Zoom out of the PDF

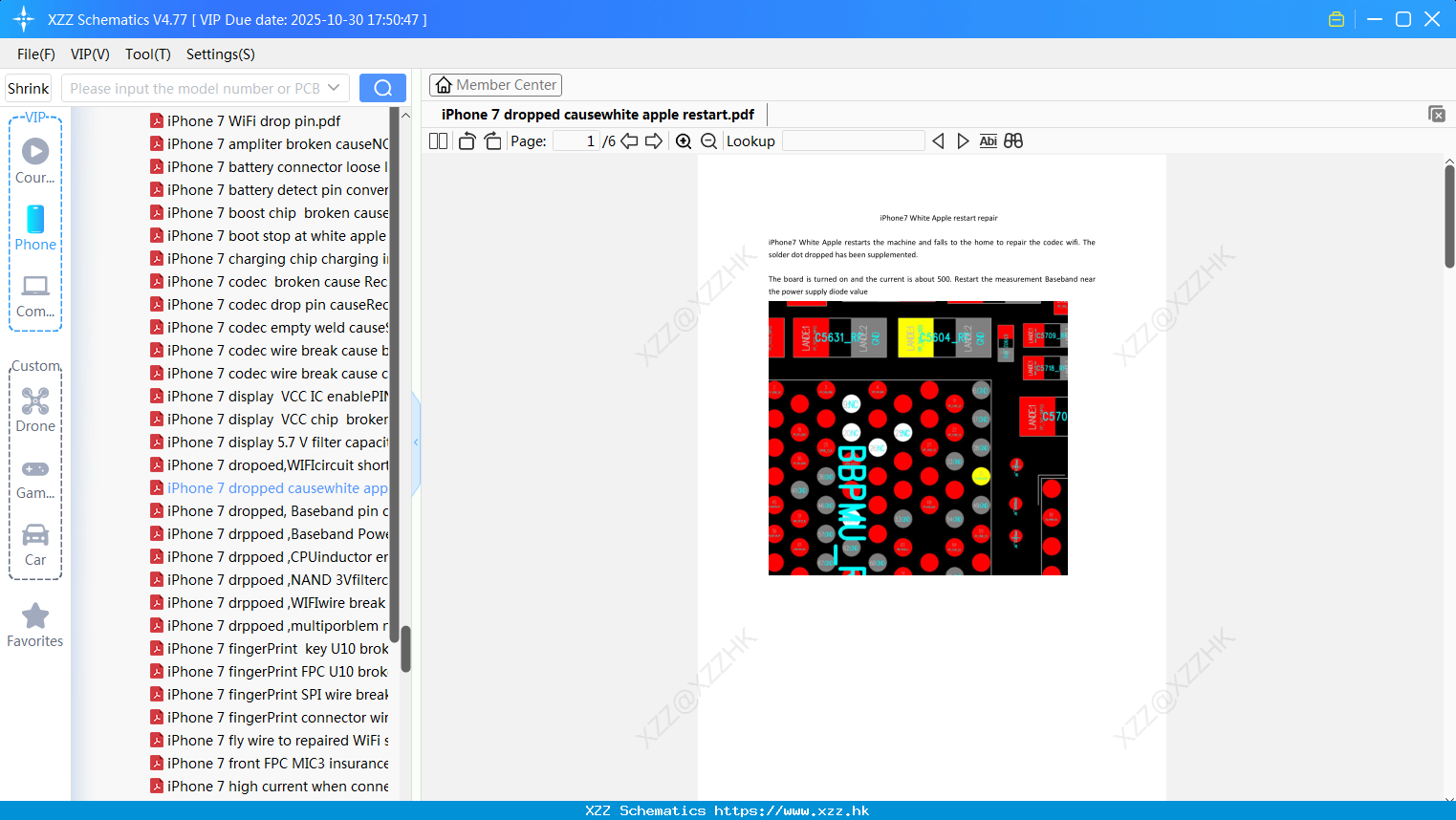(708, 141)
